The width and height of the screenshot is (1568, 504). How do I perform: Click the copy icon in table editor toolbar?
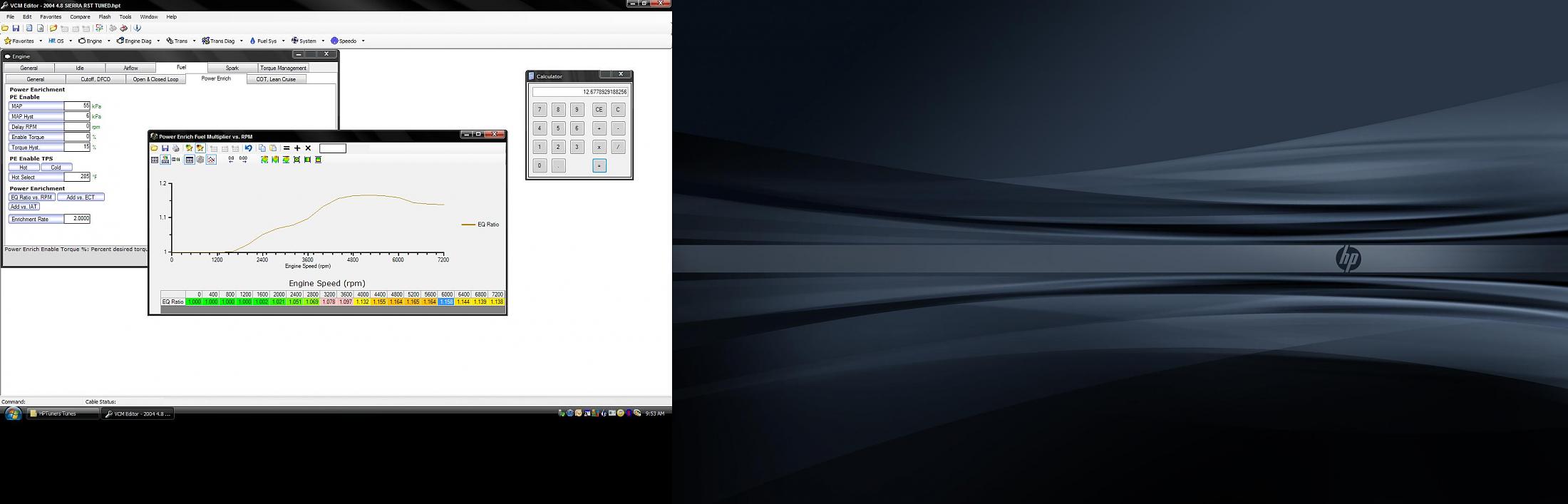pos(262,148)
